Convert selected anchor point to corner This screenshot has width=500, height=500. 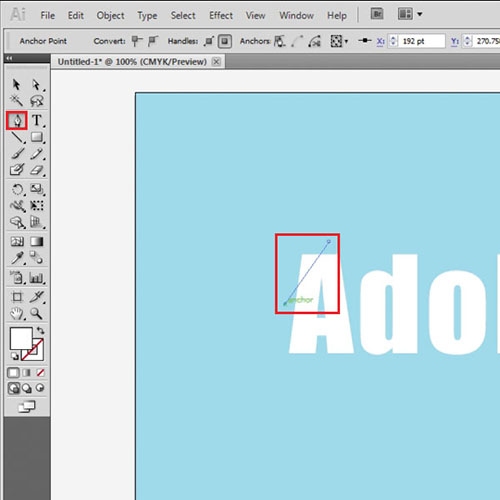(x=137, y=41)
